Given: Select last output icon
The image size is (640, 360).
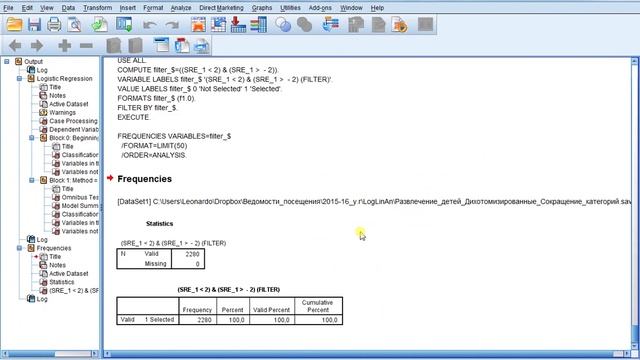Looking at the screenshot, I should point(331,25).
